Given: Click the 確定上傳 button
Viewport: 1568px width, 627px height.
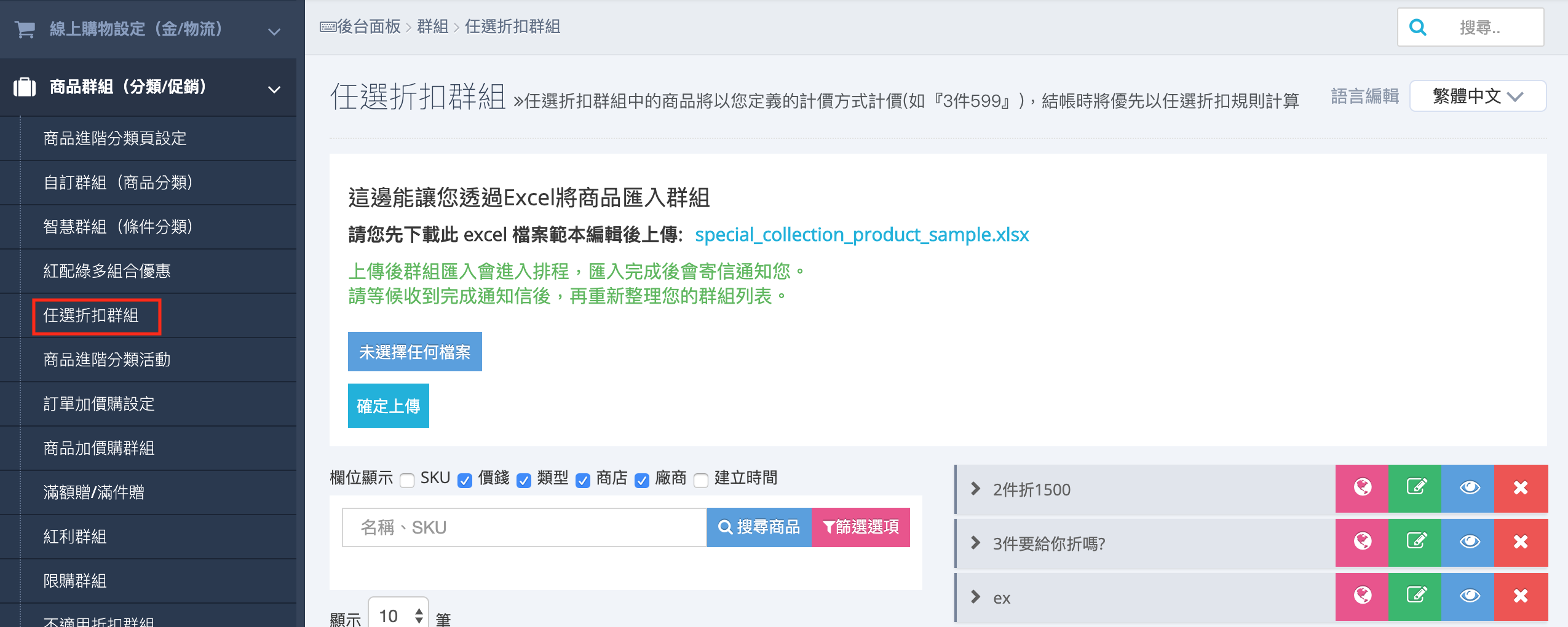Looking at the screenshot, I should click(389, 406).
